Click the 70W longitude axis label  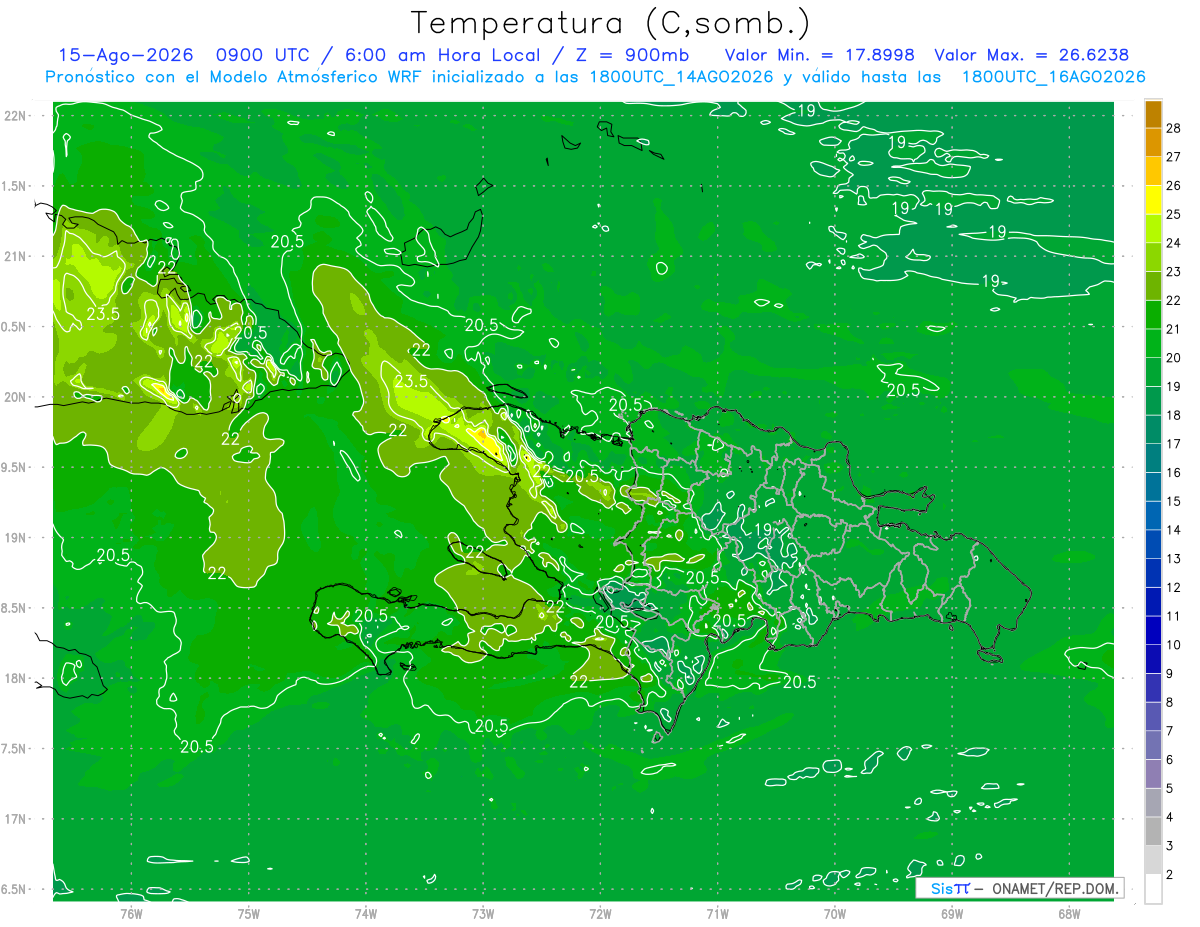coord(835,913)
